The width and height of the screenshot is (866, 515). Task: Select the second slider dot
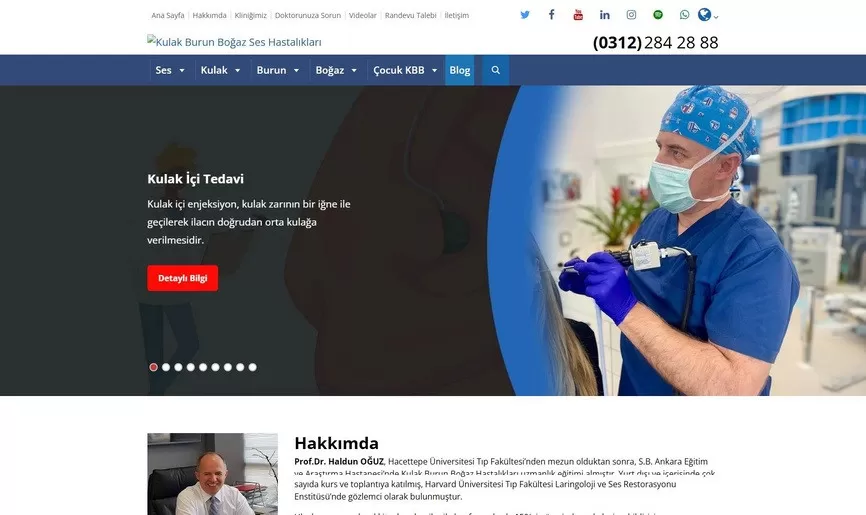[x=166, y=367]
